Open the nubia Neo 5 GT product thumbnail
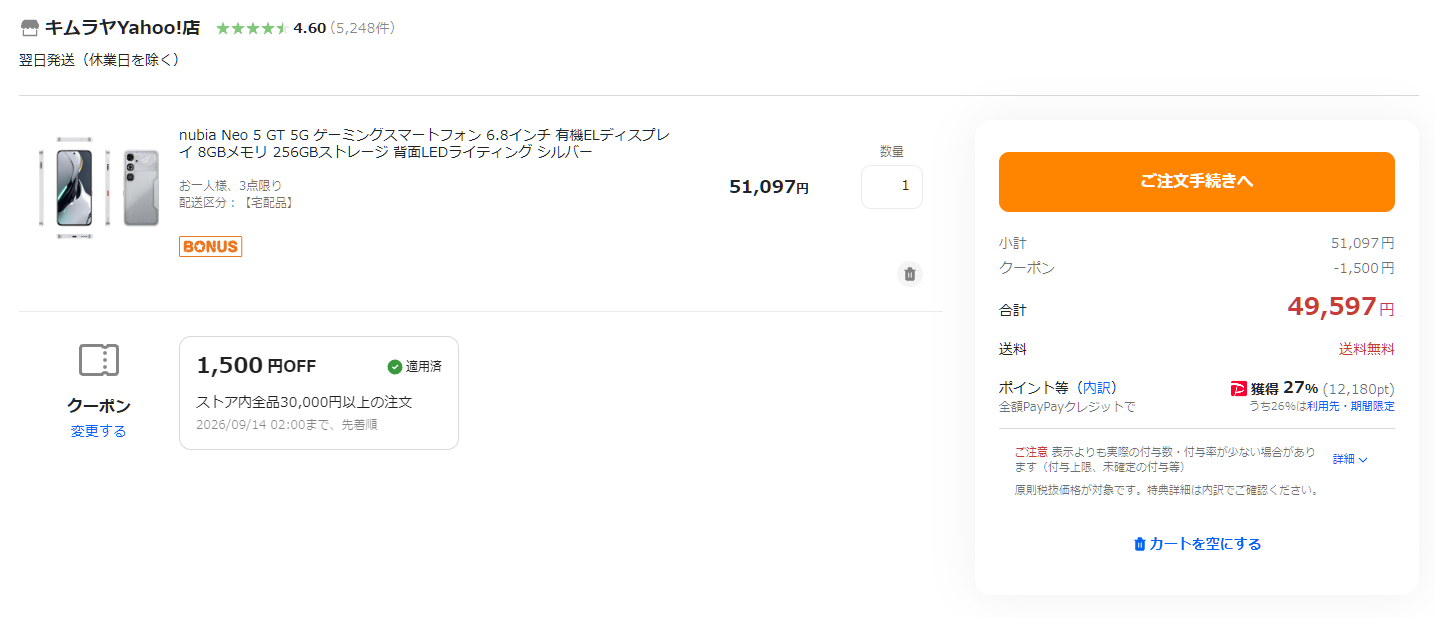This screenshot has width=1435, height=618. pyautogui.click(x=99, y=187)
